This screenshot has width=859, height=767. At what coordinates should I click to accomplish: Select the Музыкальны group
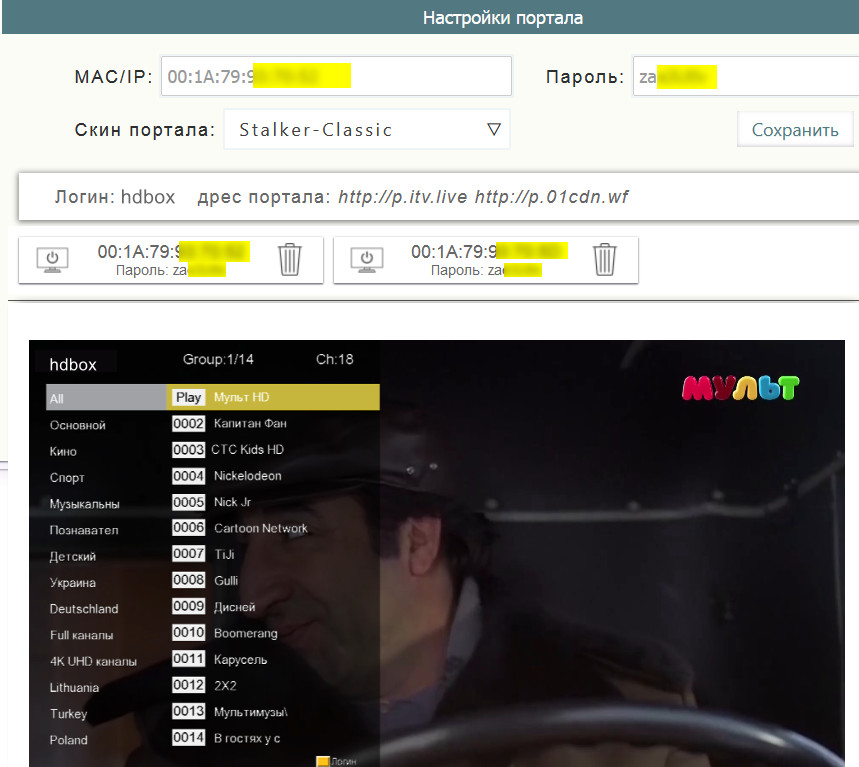(84, 504)
